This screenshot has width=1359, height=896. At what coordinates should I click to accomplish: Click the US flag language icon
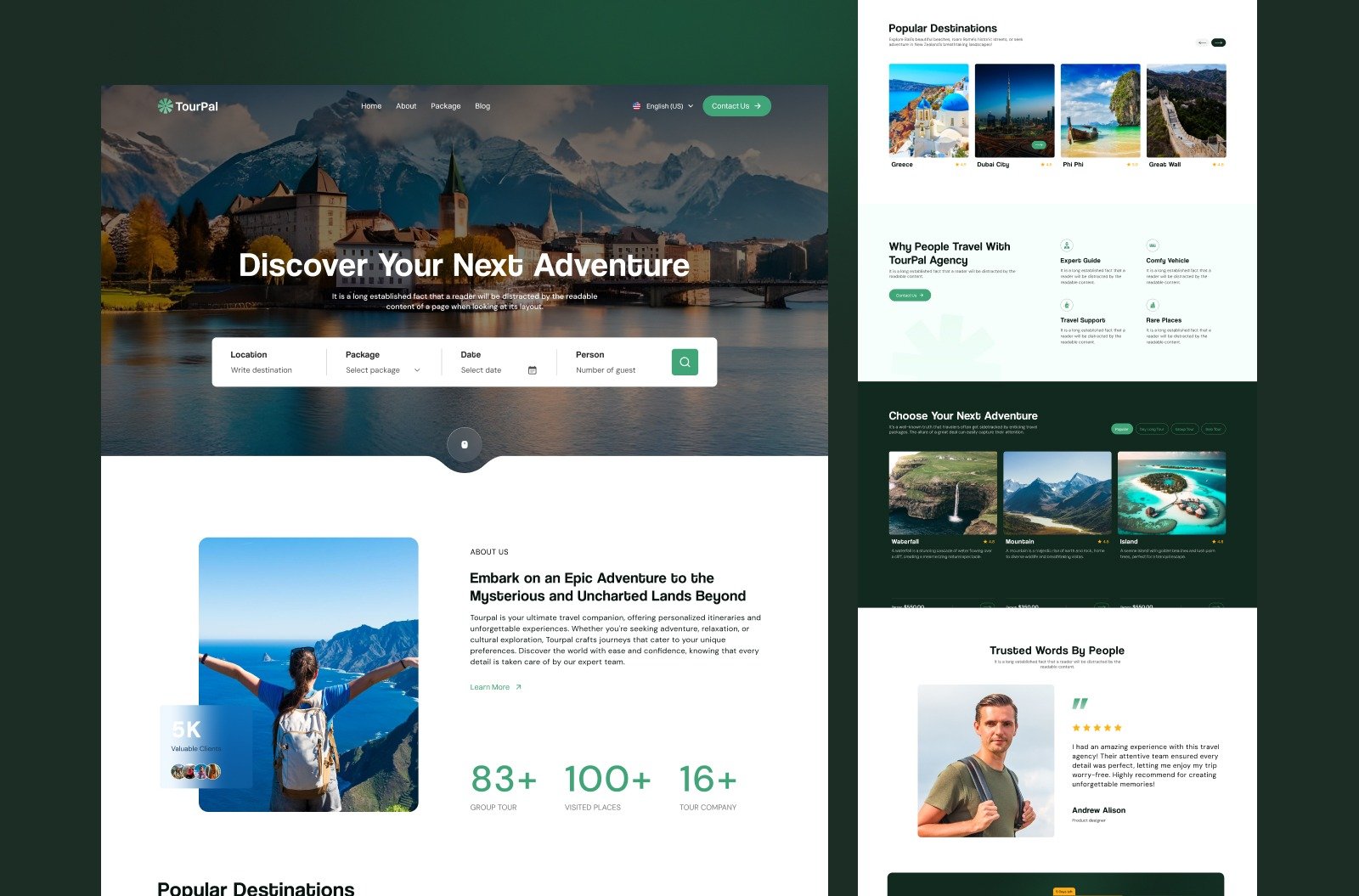coord(637,106)
